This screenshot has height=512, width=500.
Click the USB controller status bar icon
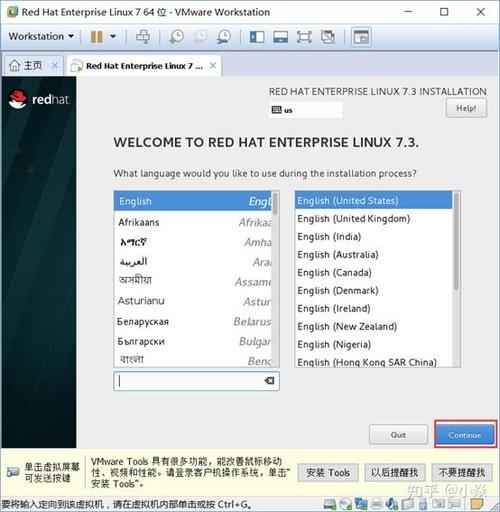[423, 504]
